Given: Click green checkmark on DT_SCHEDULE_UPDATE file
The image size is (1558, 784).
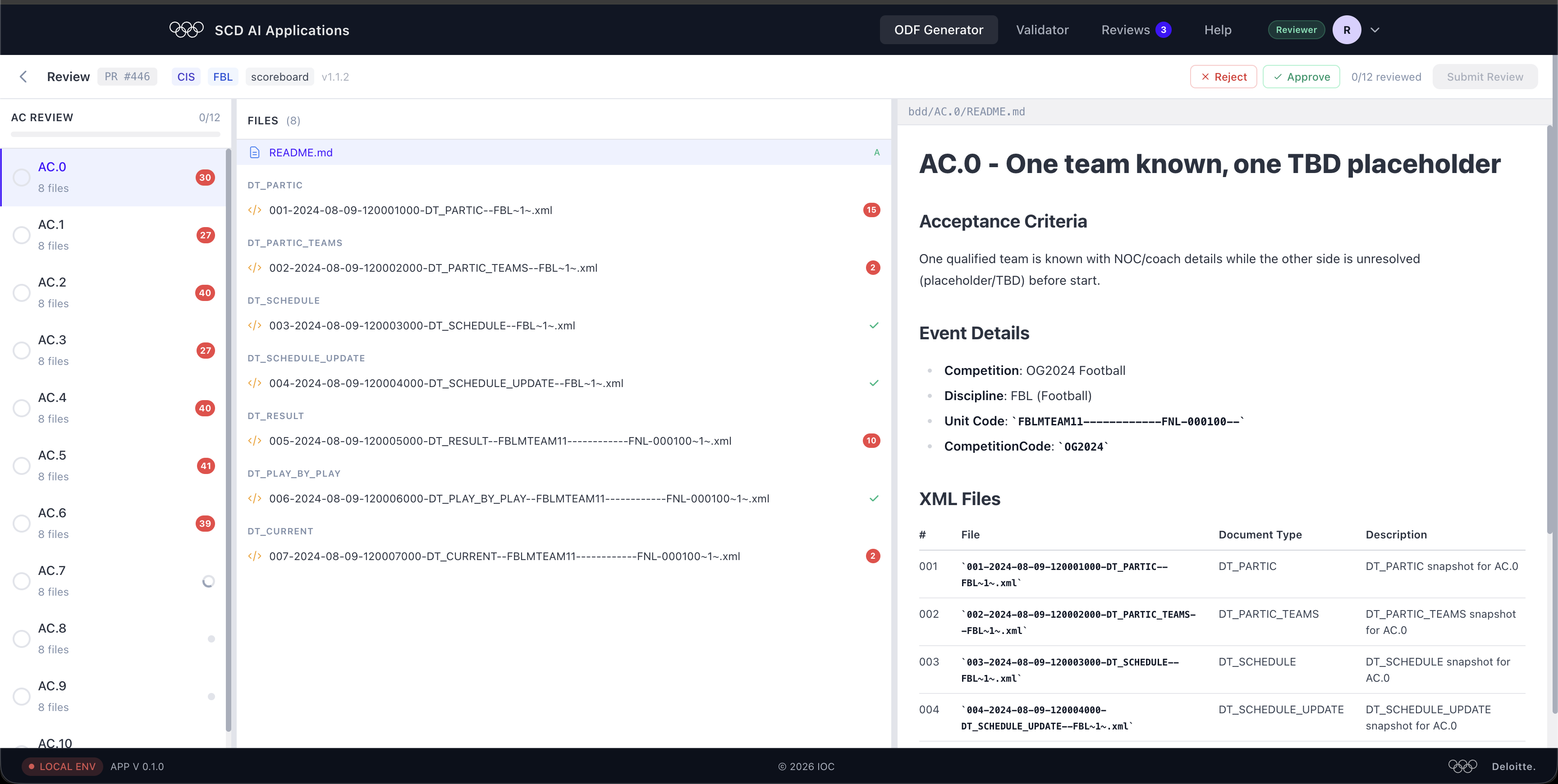Looking at the screenshot, I should pos(873,383).
